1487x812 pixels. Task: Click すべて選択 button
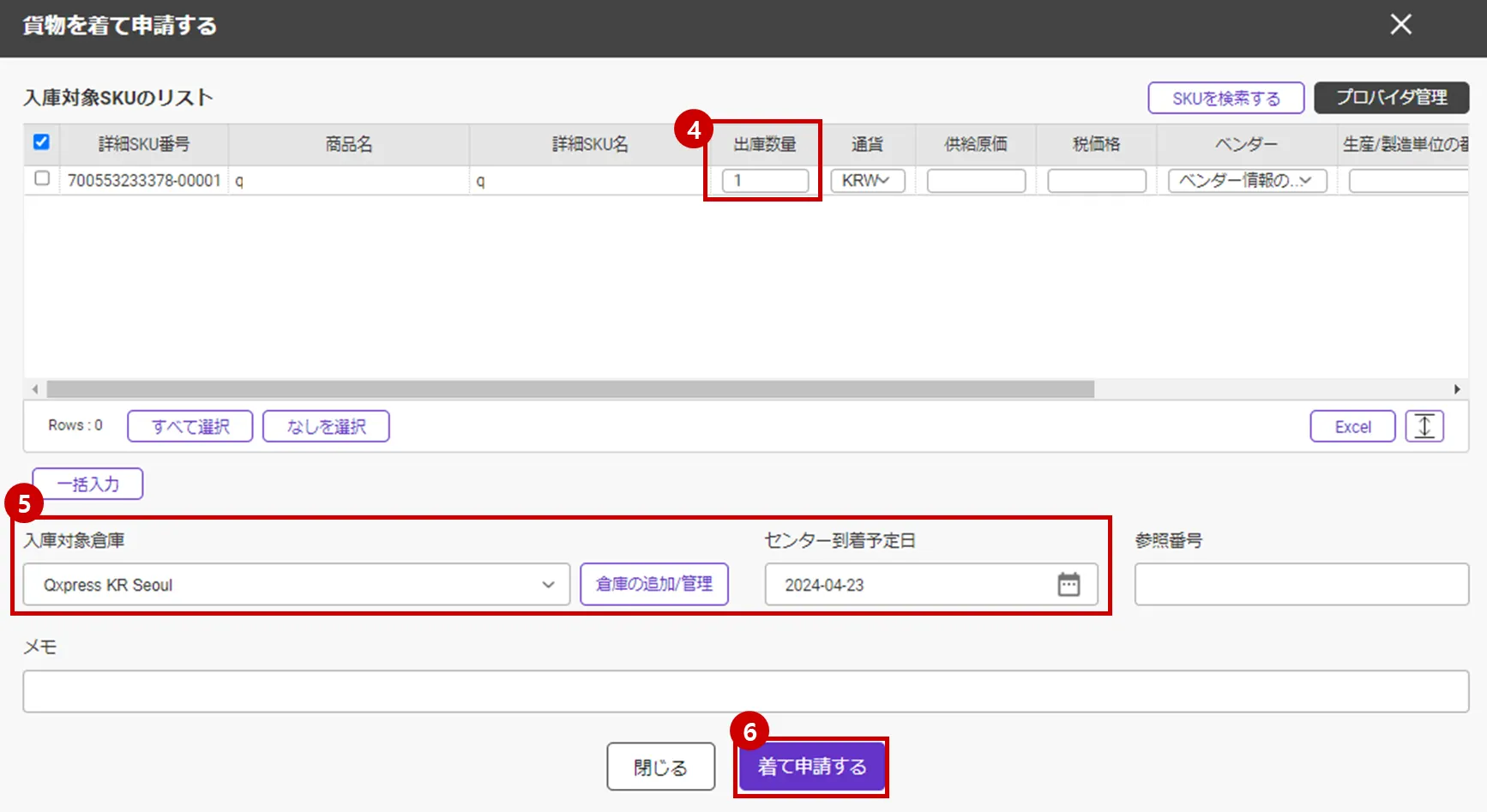click(x=190, y=426)
